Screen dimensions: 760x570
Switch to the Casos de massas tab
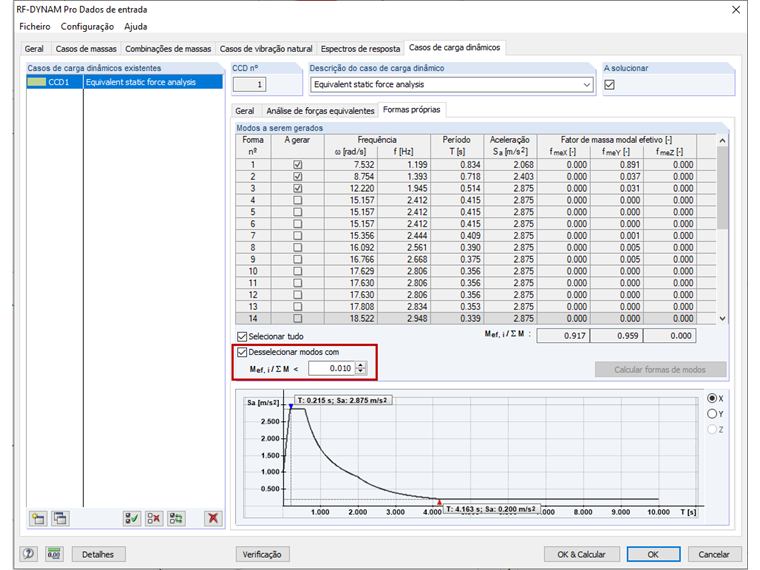86,49
